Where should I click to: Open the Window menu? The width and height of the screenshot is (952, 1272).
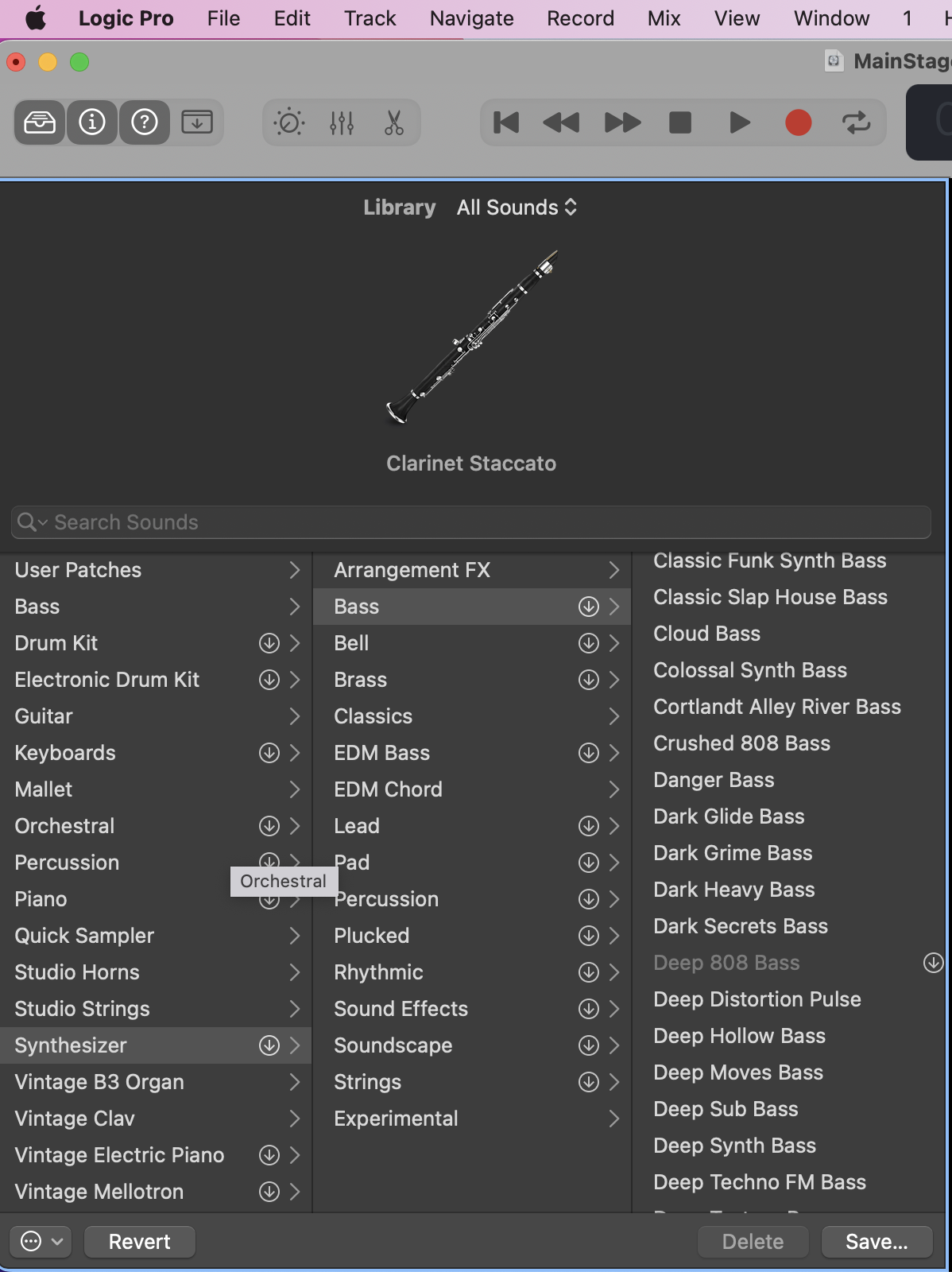(x=831, y=18)
